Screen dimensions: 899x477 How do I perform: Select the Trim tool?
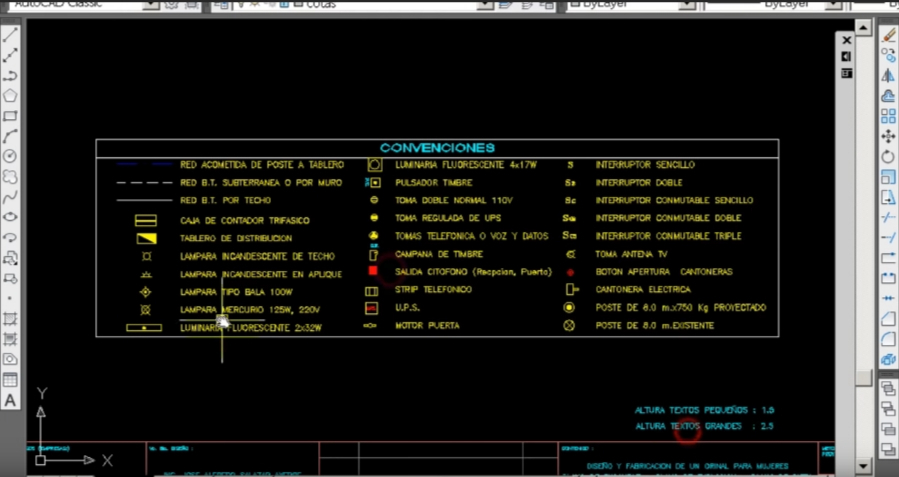click(888, 217)
